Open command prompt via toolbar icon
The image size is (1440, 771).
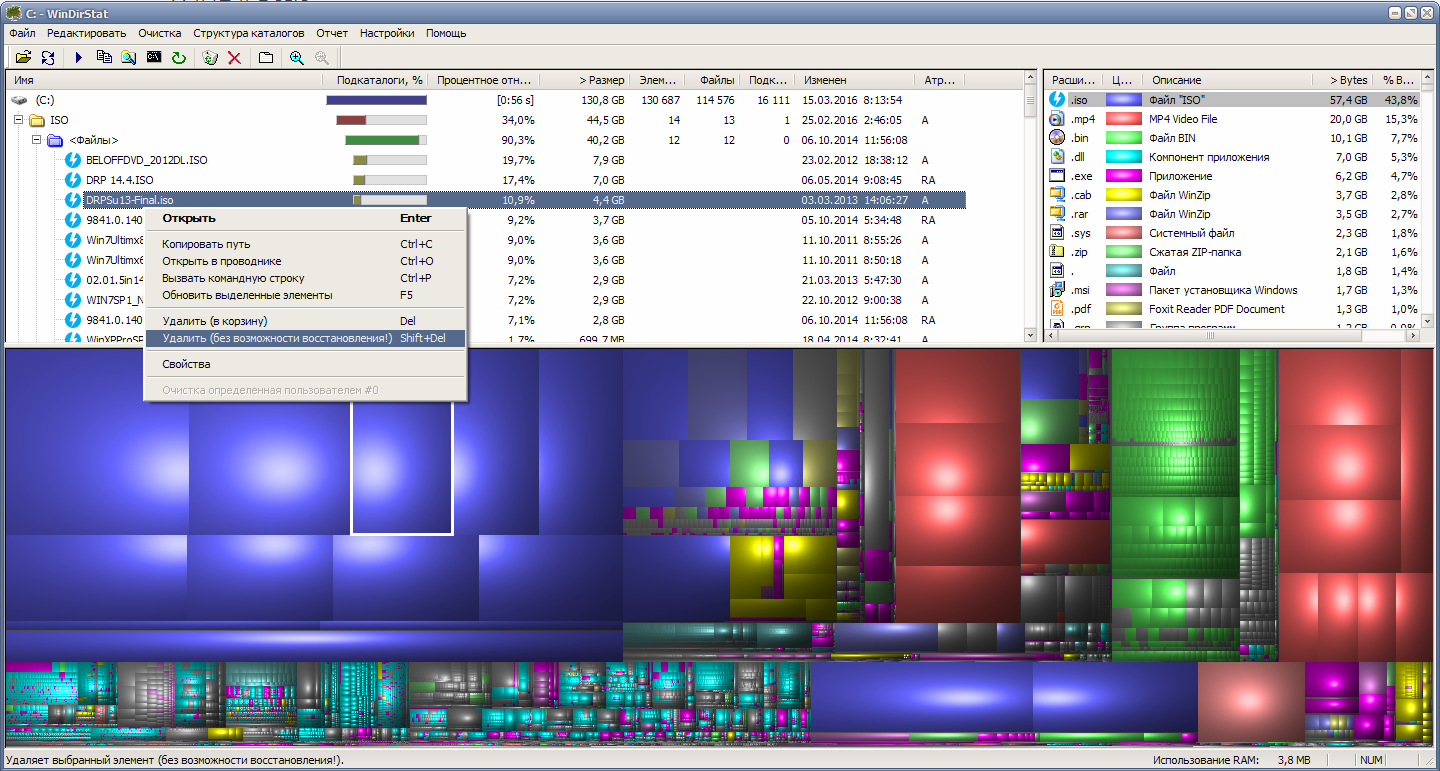[154, 58]
